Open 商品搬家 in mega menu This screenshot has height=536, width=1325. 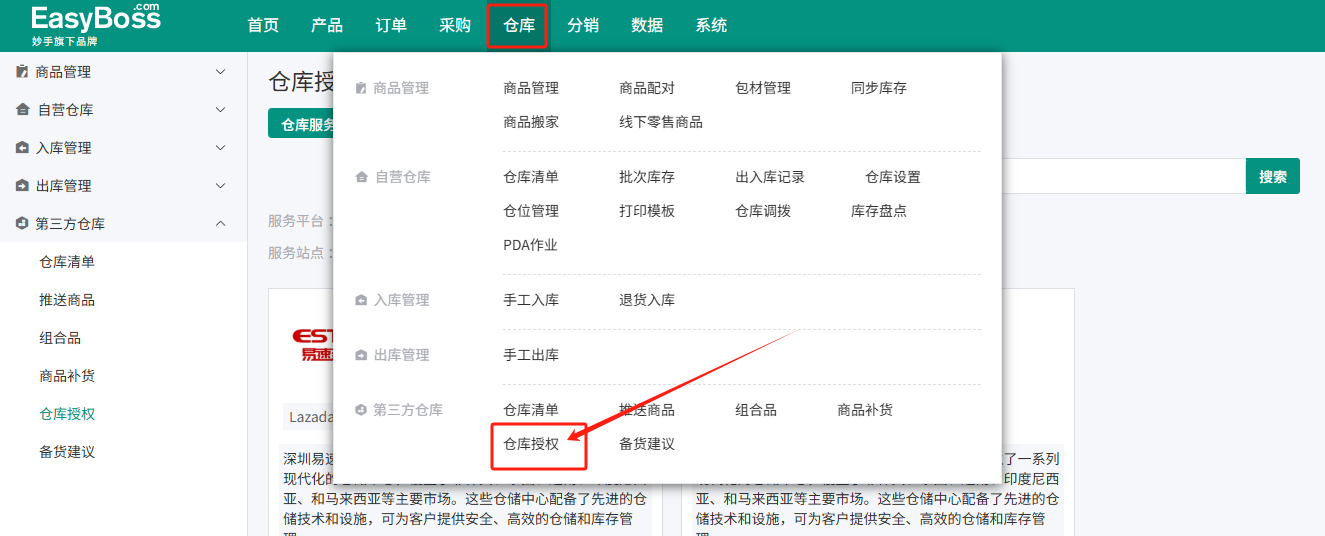click(x=531, y=122)
